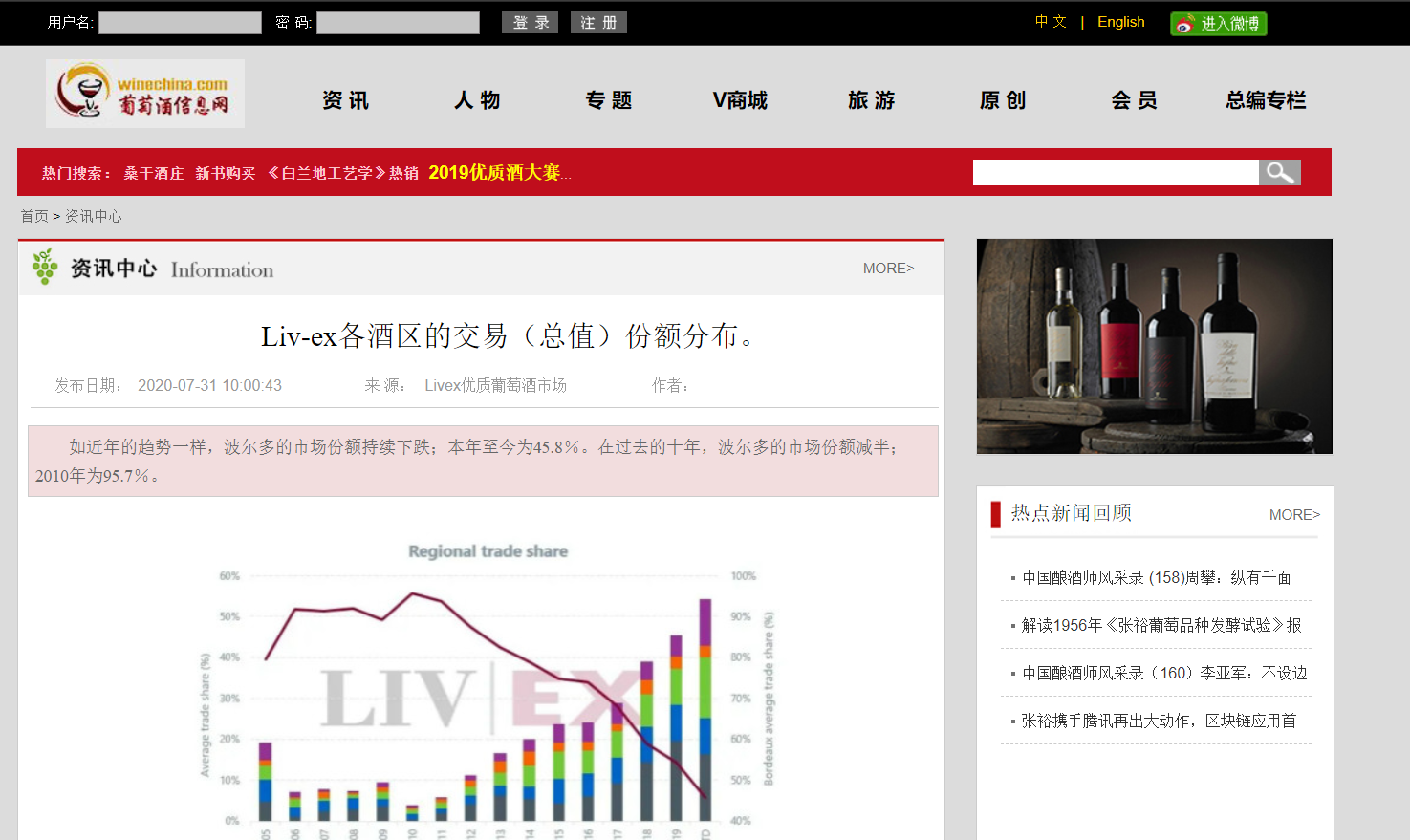Open the 原创 navigation menu

1003,100
